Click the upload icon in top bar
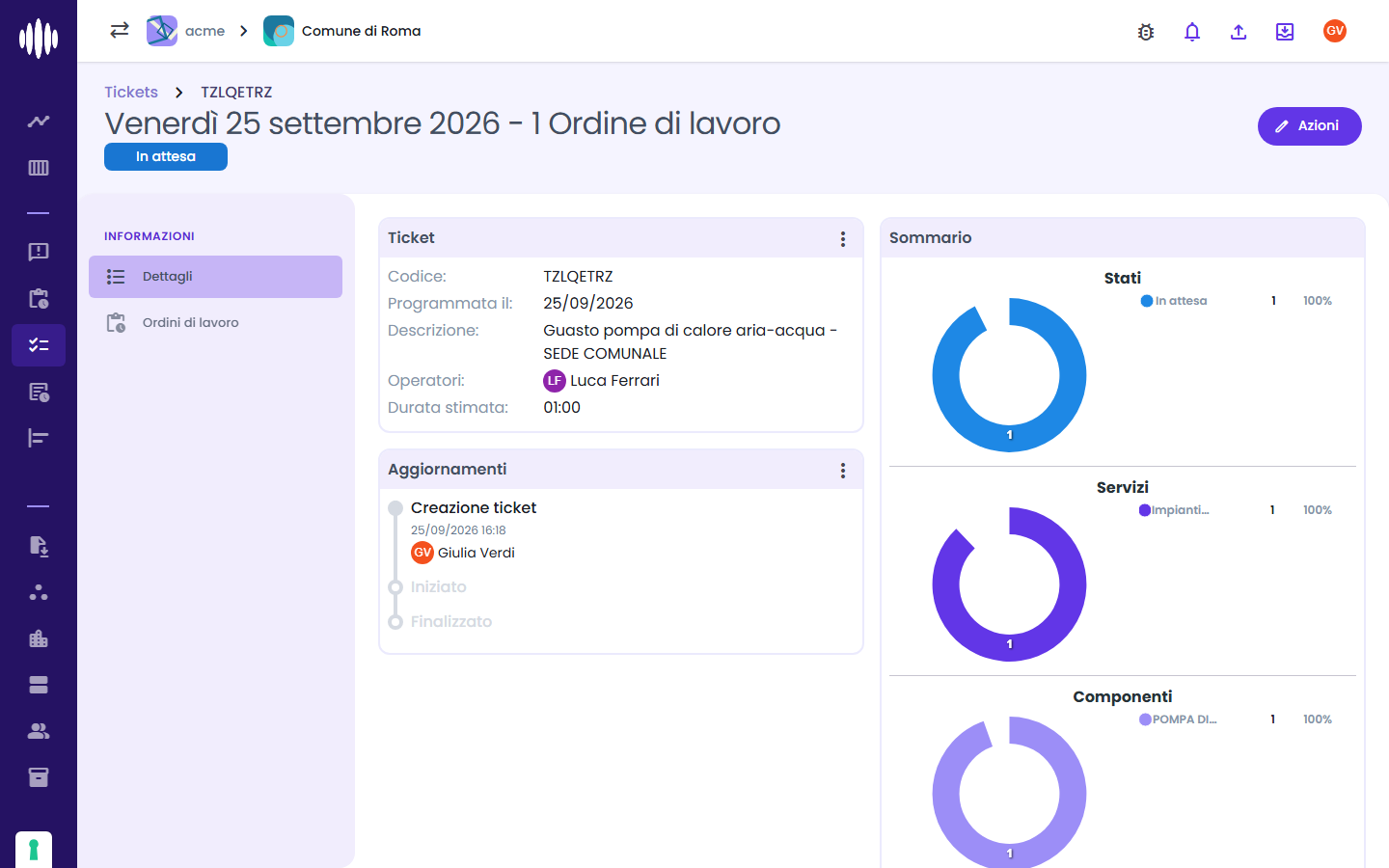Screen dimensions: 1389x868 1239,32
